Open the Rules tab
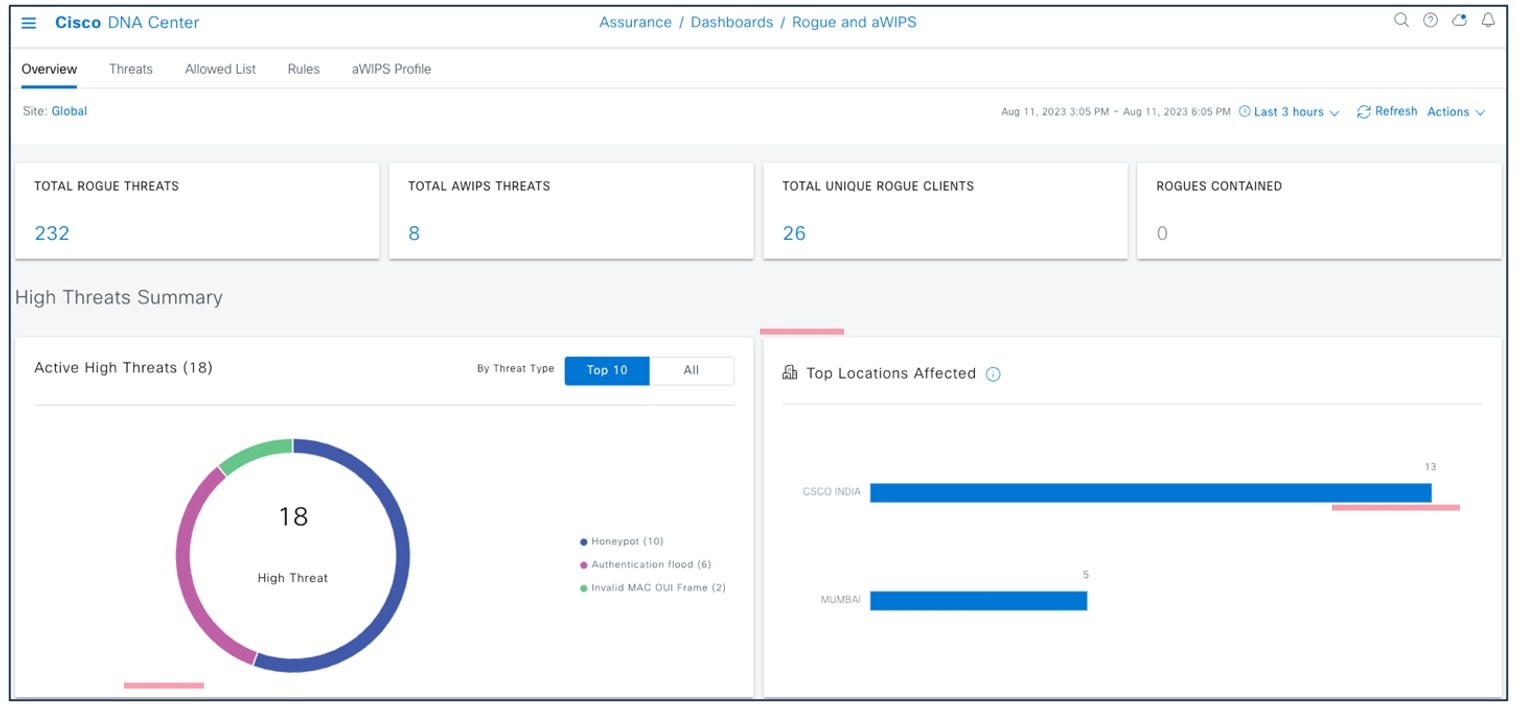 (x=304, y=69)
